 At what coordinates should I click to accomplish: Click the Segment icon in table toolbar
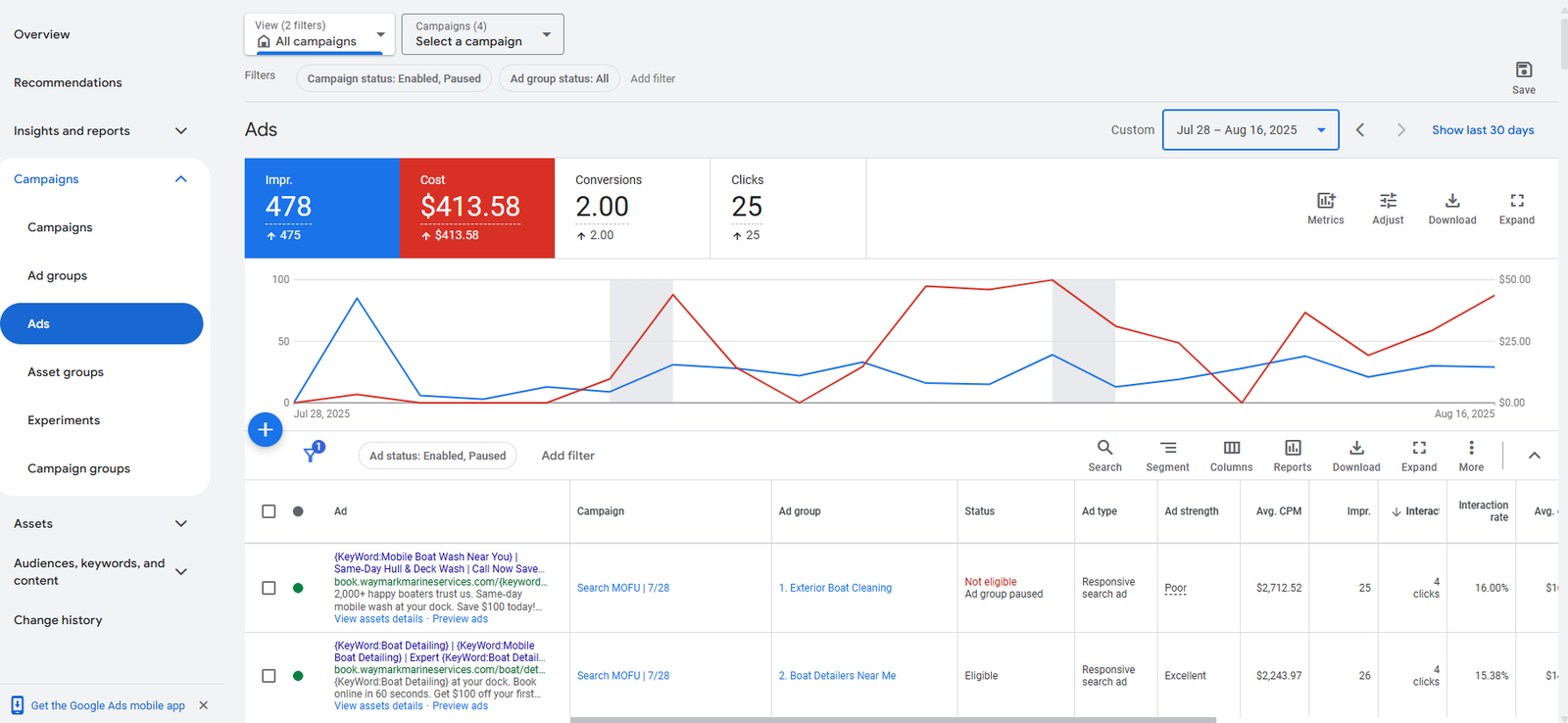pyautogui.click(x=1167, y=448)
